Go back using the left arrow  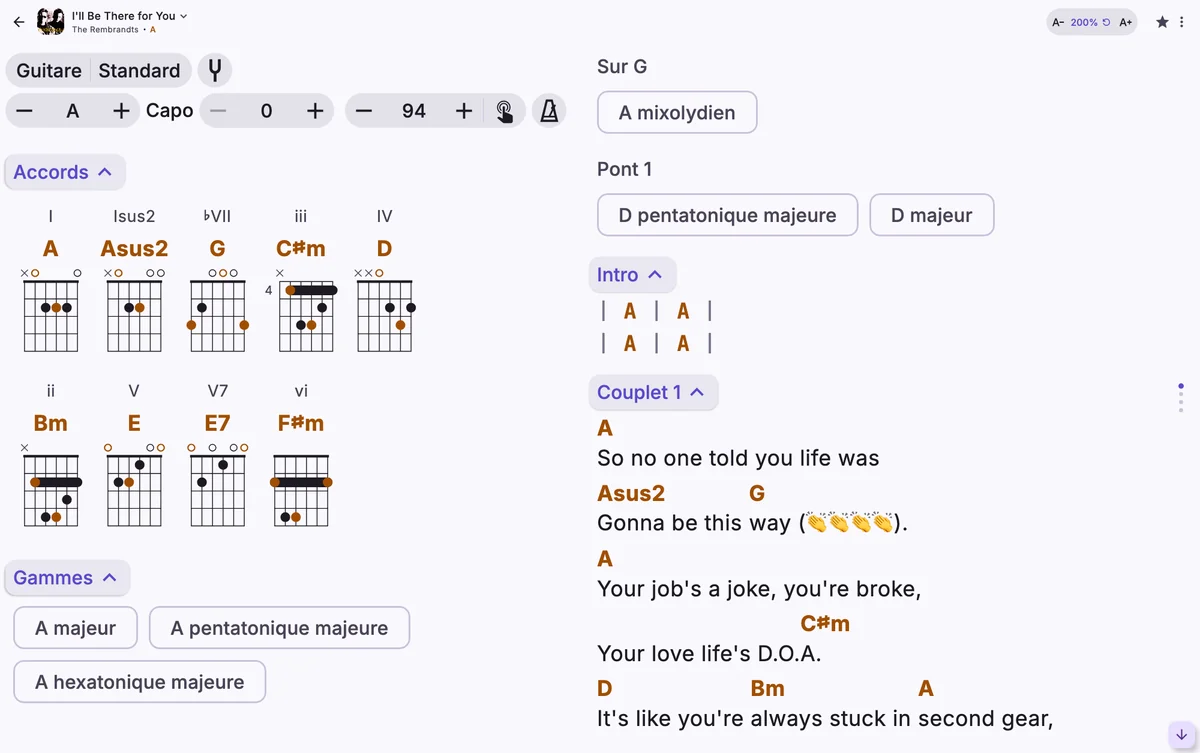point(19,21)
